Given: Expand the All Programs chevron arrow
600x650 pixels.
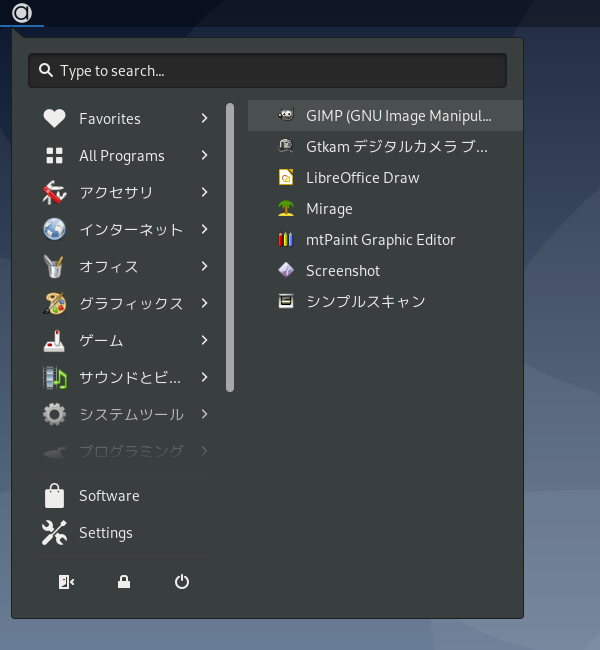Looking at the screenshot, I should tap(204, 155).
